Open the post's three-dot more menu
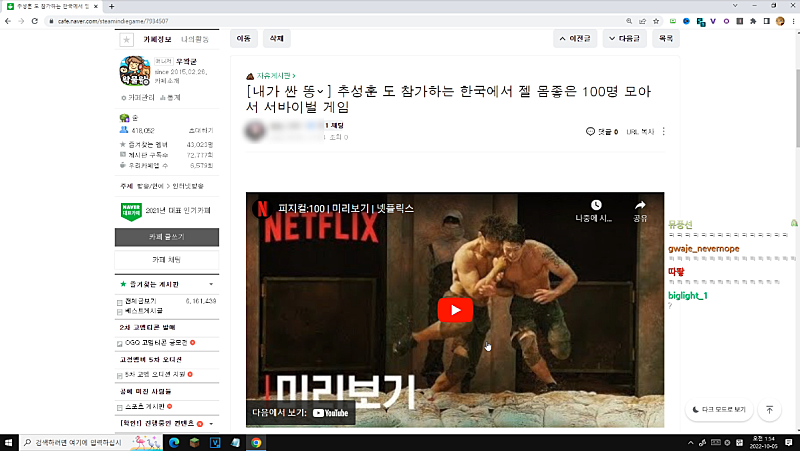 tap(663, 132)
